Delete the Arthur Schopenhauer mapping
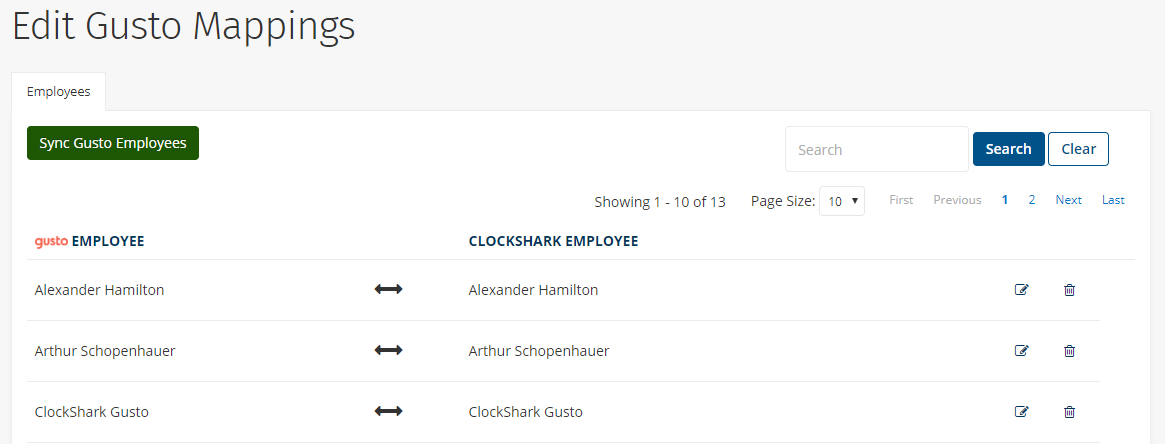1165x444 pixels. click(x=1069, y=350)
